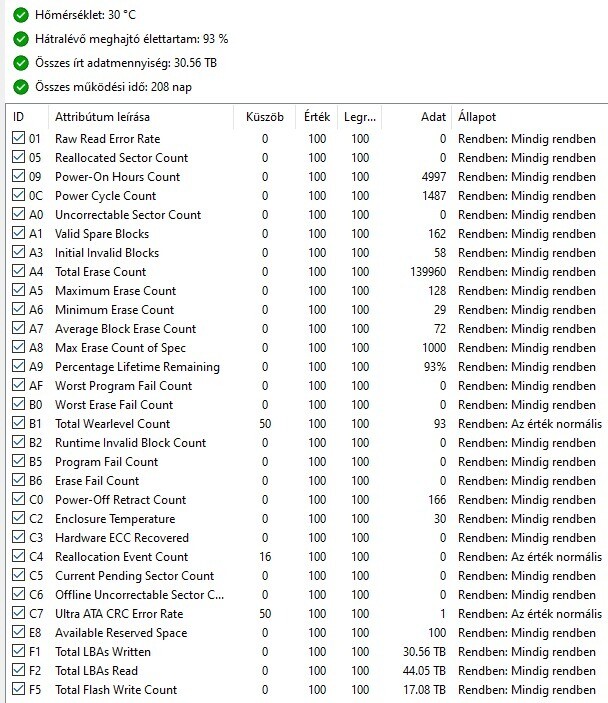Toggle the Enclosure Temperature checkbox
608x703 pixels.
coord(18,517)
